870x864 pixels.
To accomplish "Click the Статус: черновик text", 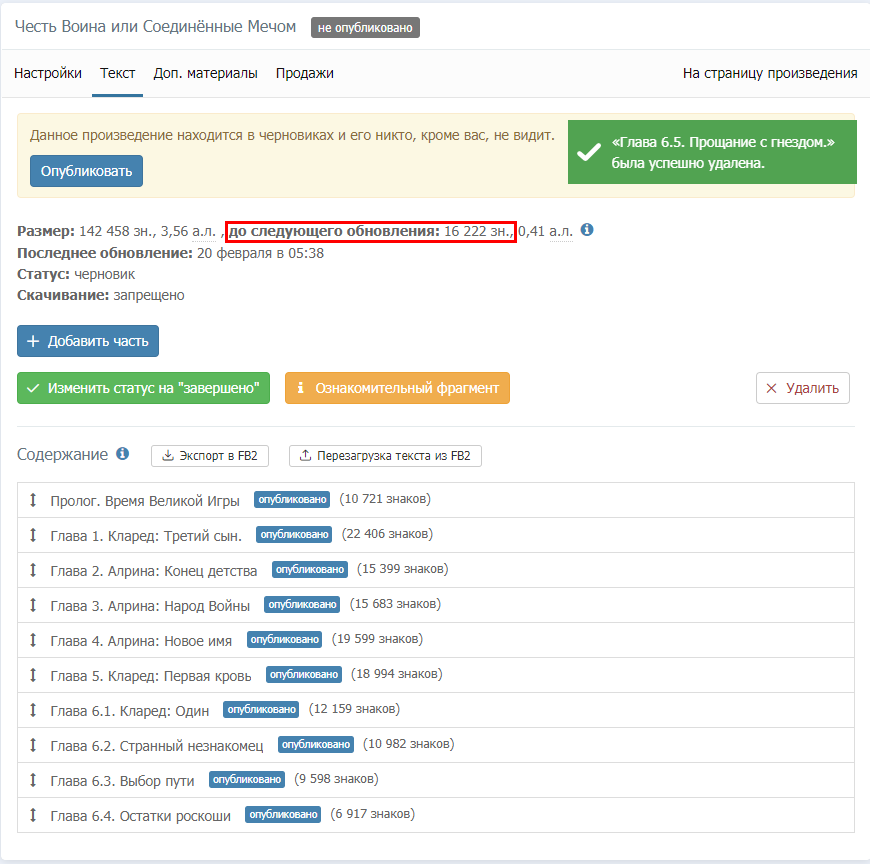I will point(76,274).
